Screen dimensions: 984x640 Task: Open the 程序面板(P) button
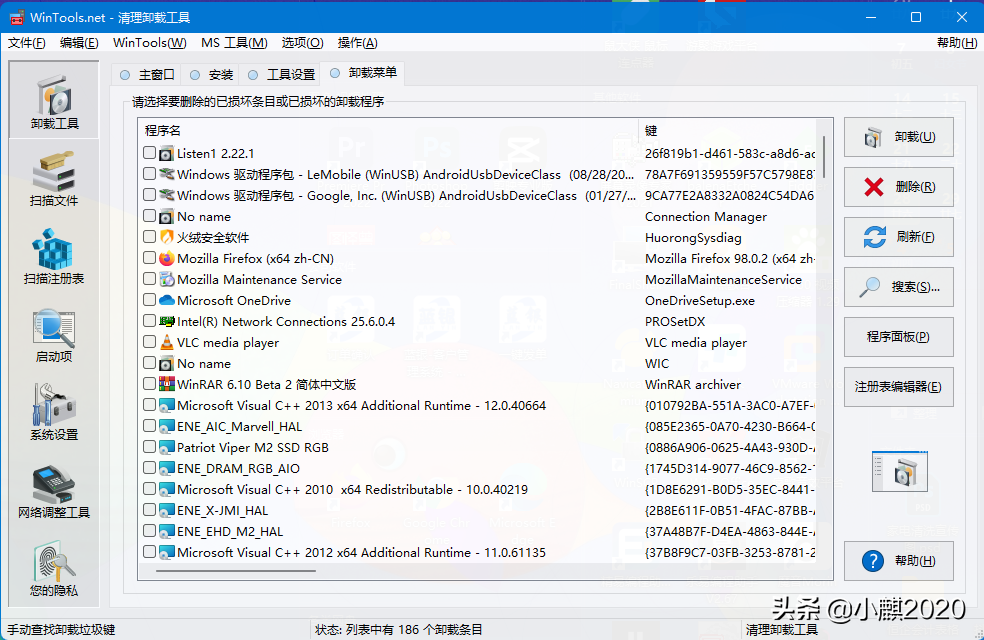point(899,337)
